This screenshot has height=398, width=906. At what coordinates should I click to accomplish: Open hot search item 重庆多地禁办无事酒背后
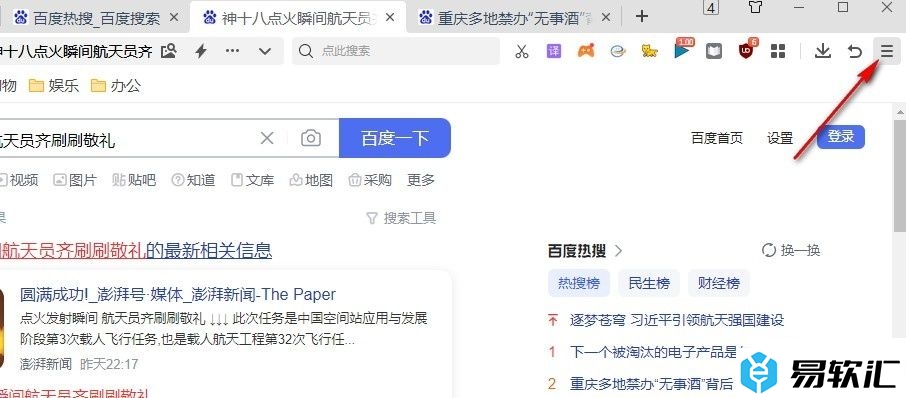click(651, 384)
